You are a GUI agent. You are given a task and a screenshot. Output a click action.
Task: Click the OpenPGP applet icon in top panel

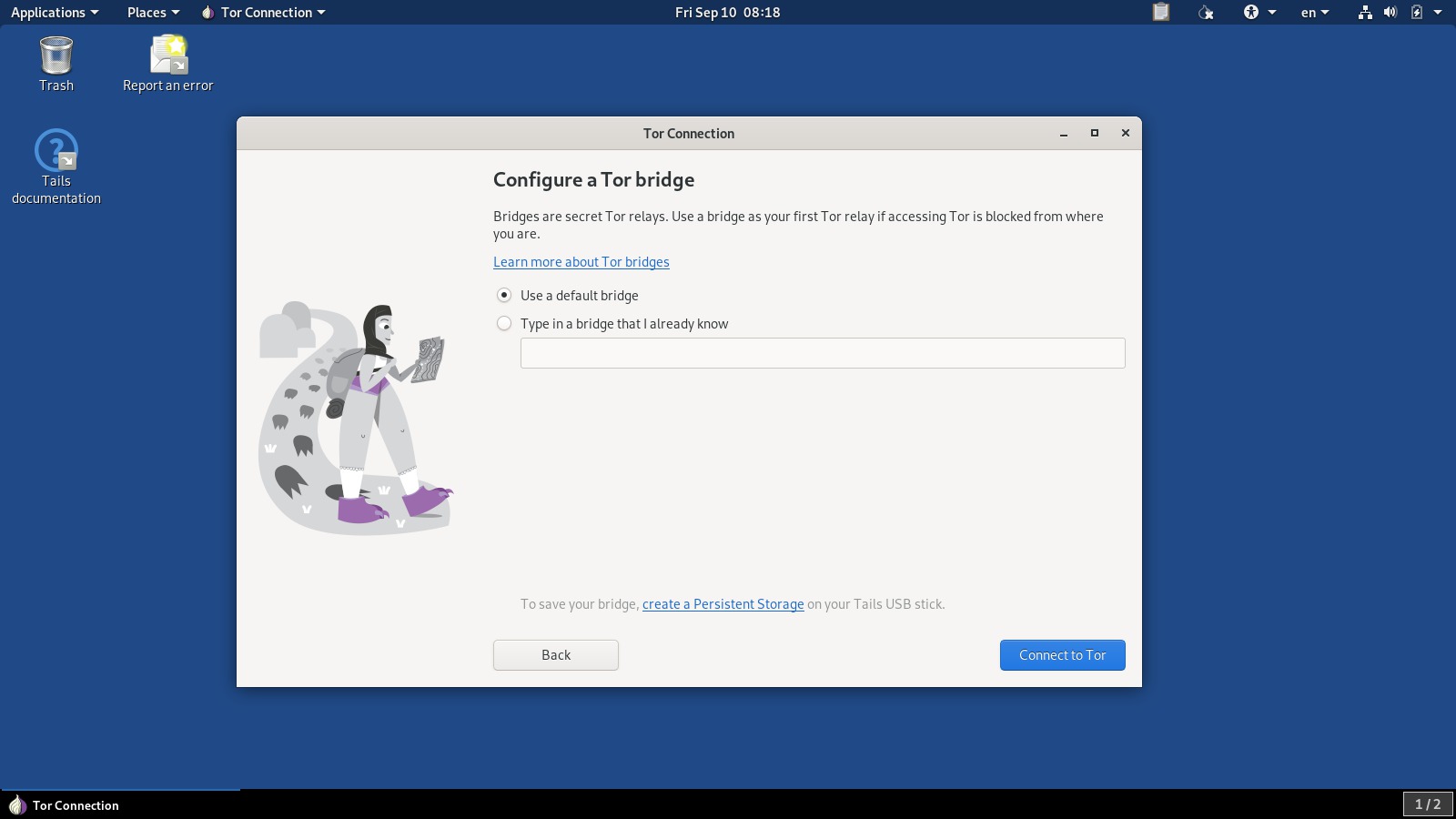(x=1206, y=12)
